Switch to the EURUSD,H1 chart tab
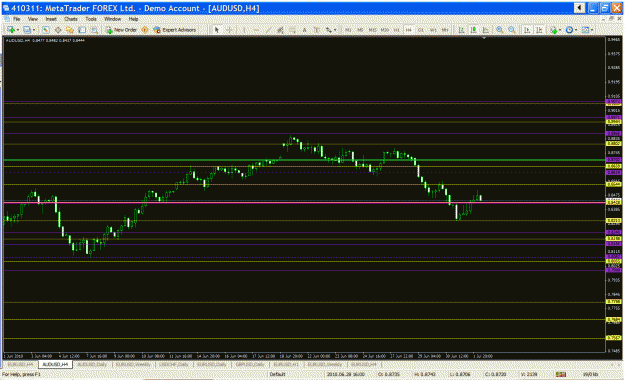This screenshot has height=380, width=625. [x=286, y=364]
